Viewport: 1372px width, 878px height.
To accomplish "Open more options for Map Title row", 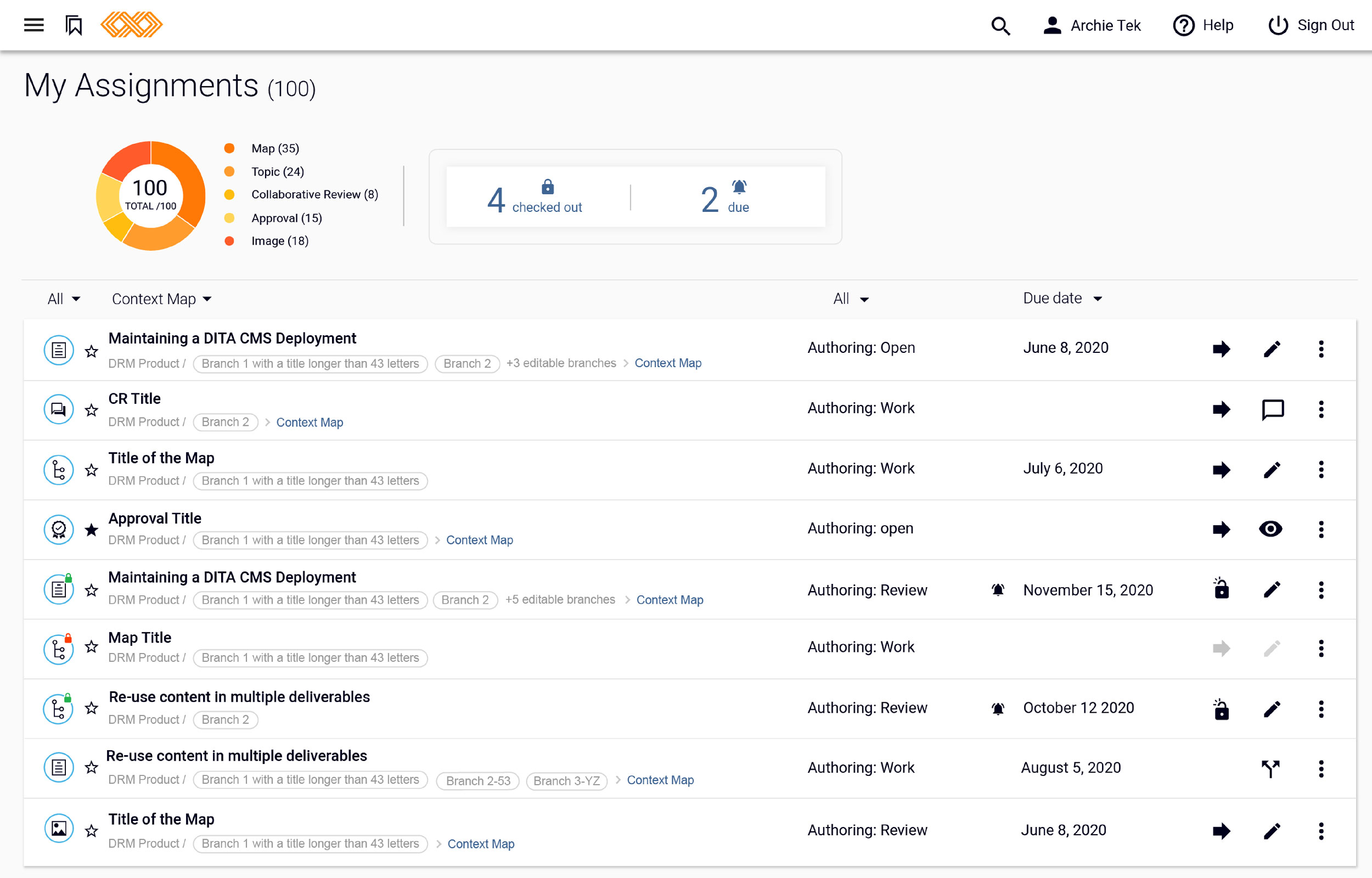I will (1321, 648).
